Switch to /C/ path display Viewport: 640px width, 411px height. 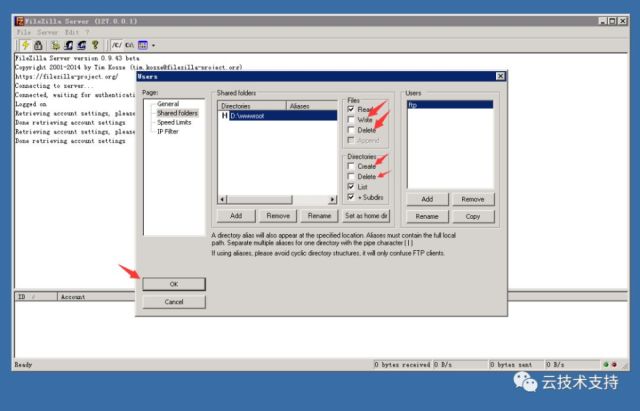[117, 45]
